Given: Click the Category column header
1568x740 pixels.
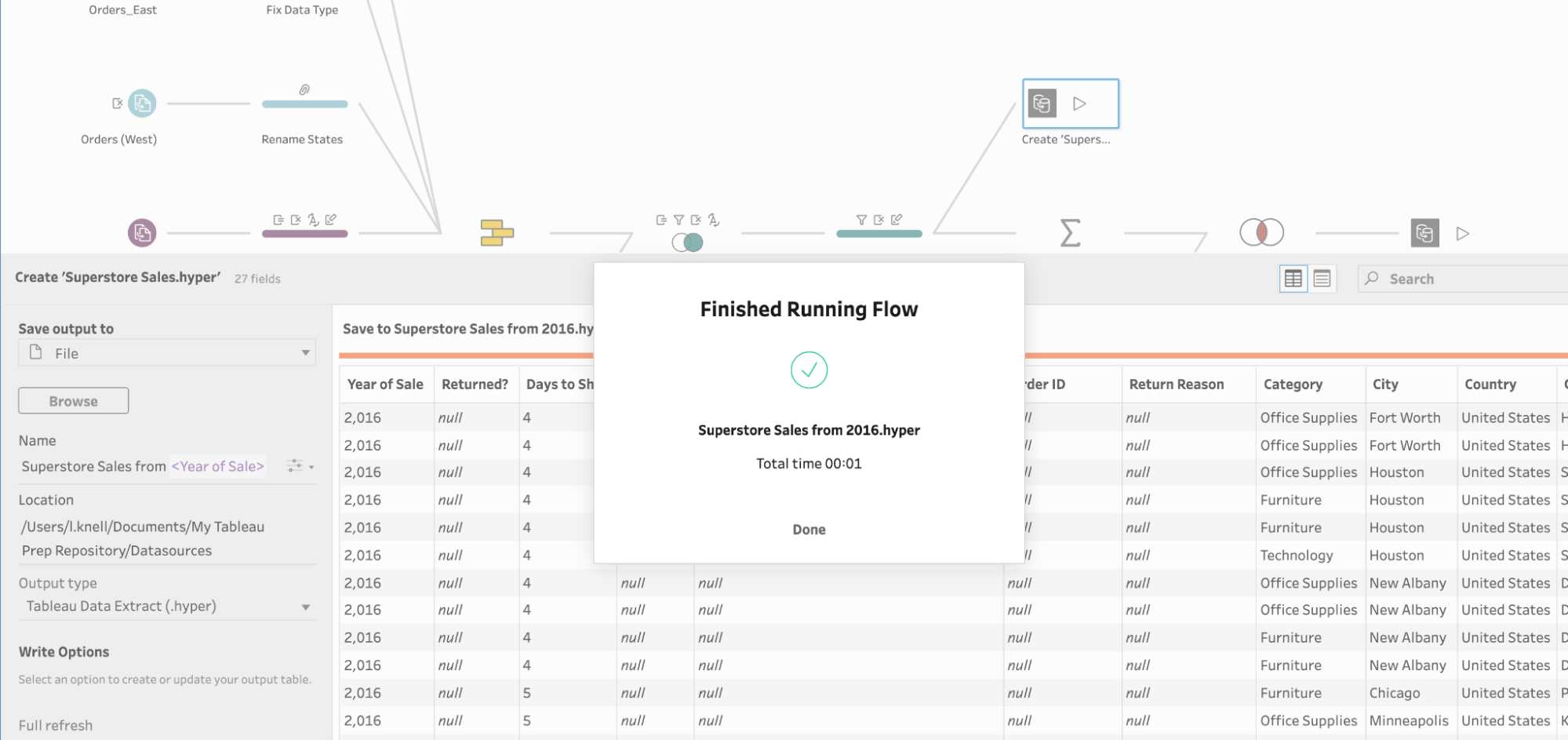Looking at the screenshot, I should tap(1293, 385).
